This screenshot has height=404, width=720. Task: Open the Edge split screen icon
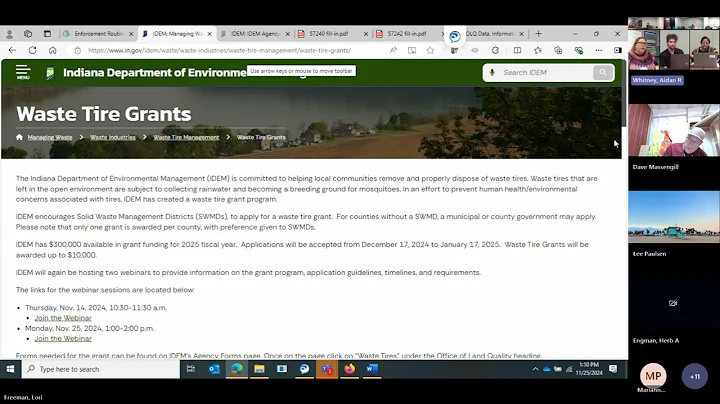pos(517,50)
